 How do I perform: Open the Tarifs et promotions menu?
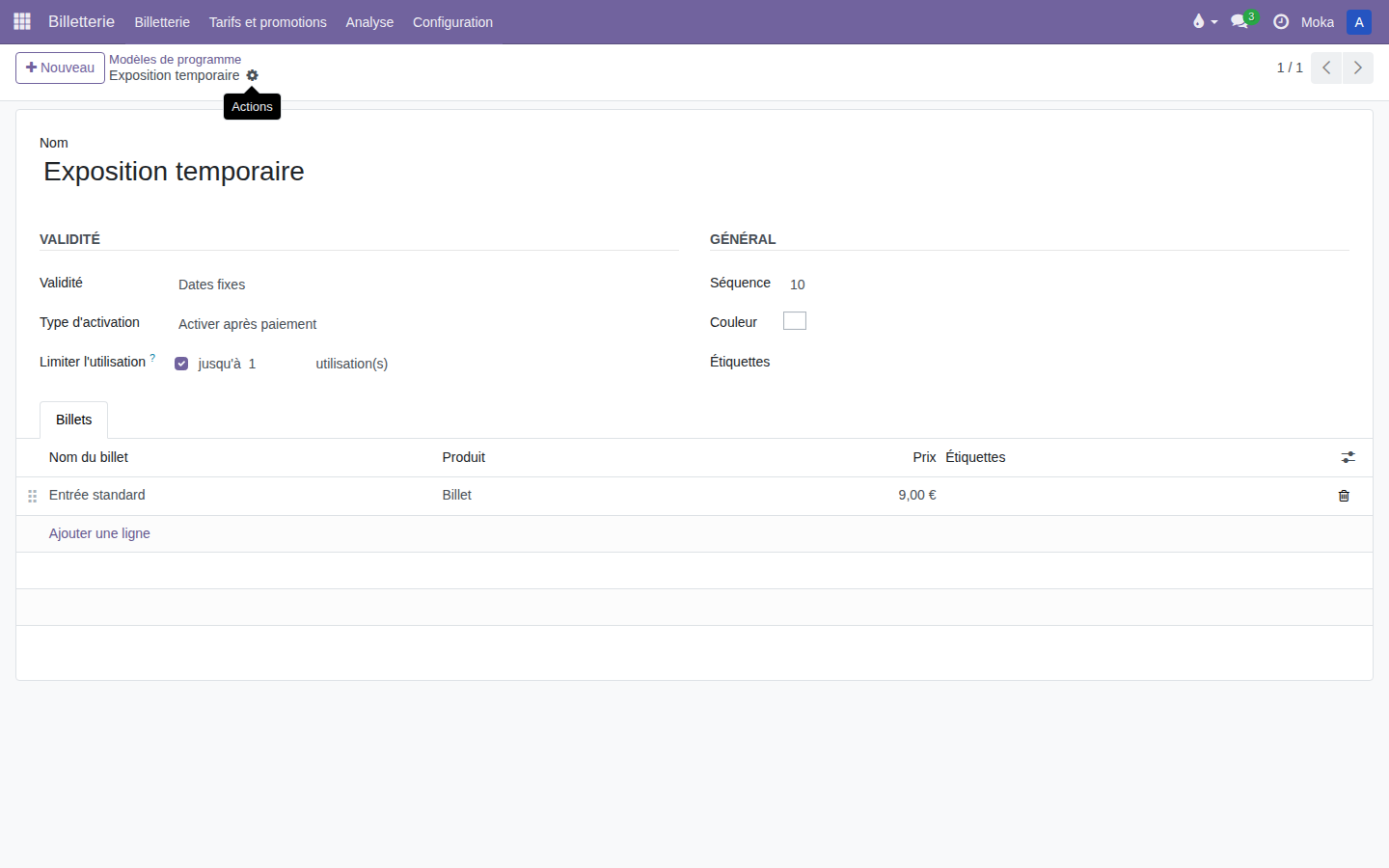pyautogui.click(x=268, y=22)
